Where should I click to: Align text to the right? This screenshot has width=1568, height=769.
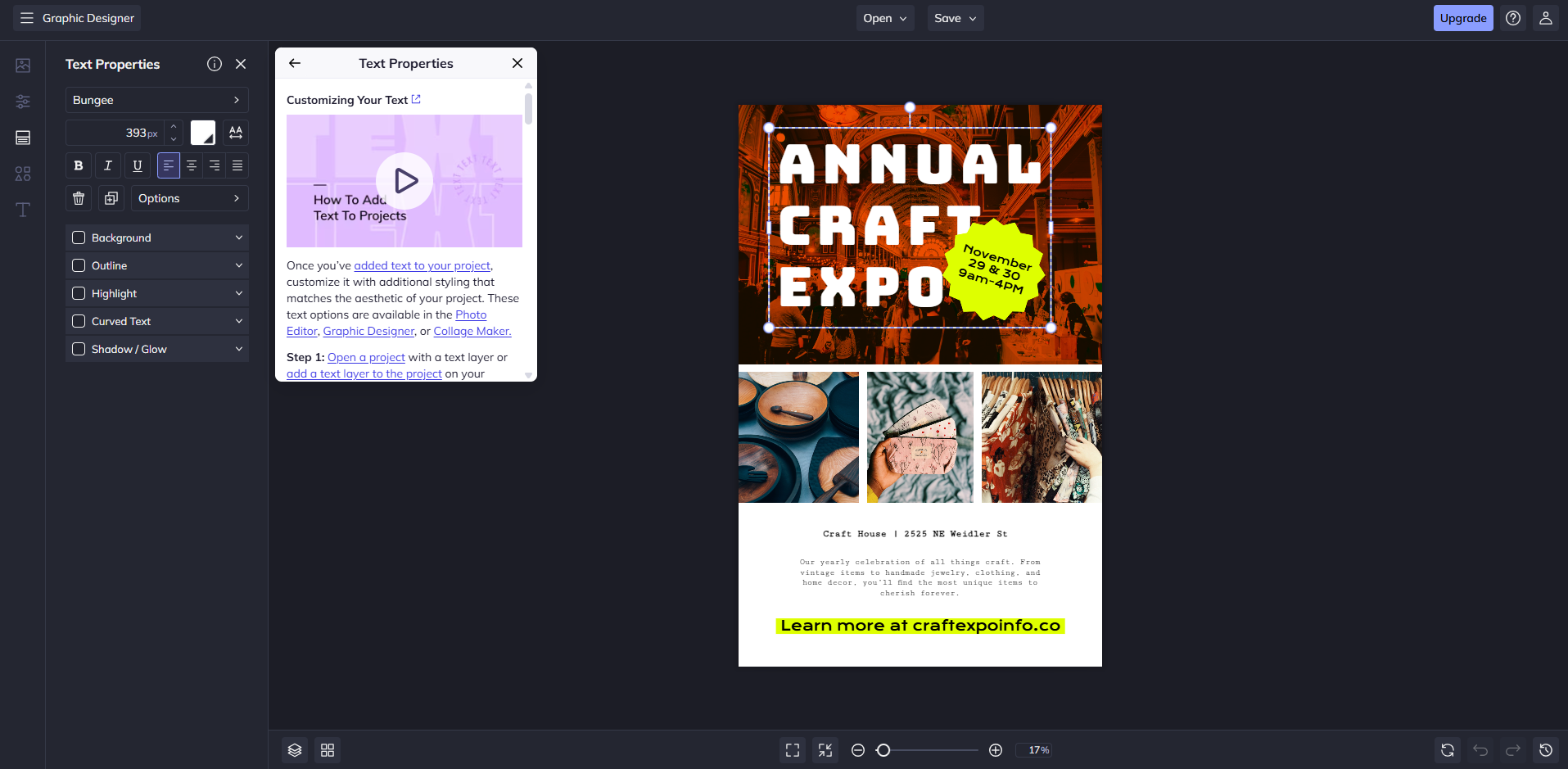(x=215, y=165)
